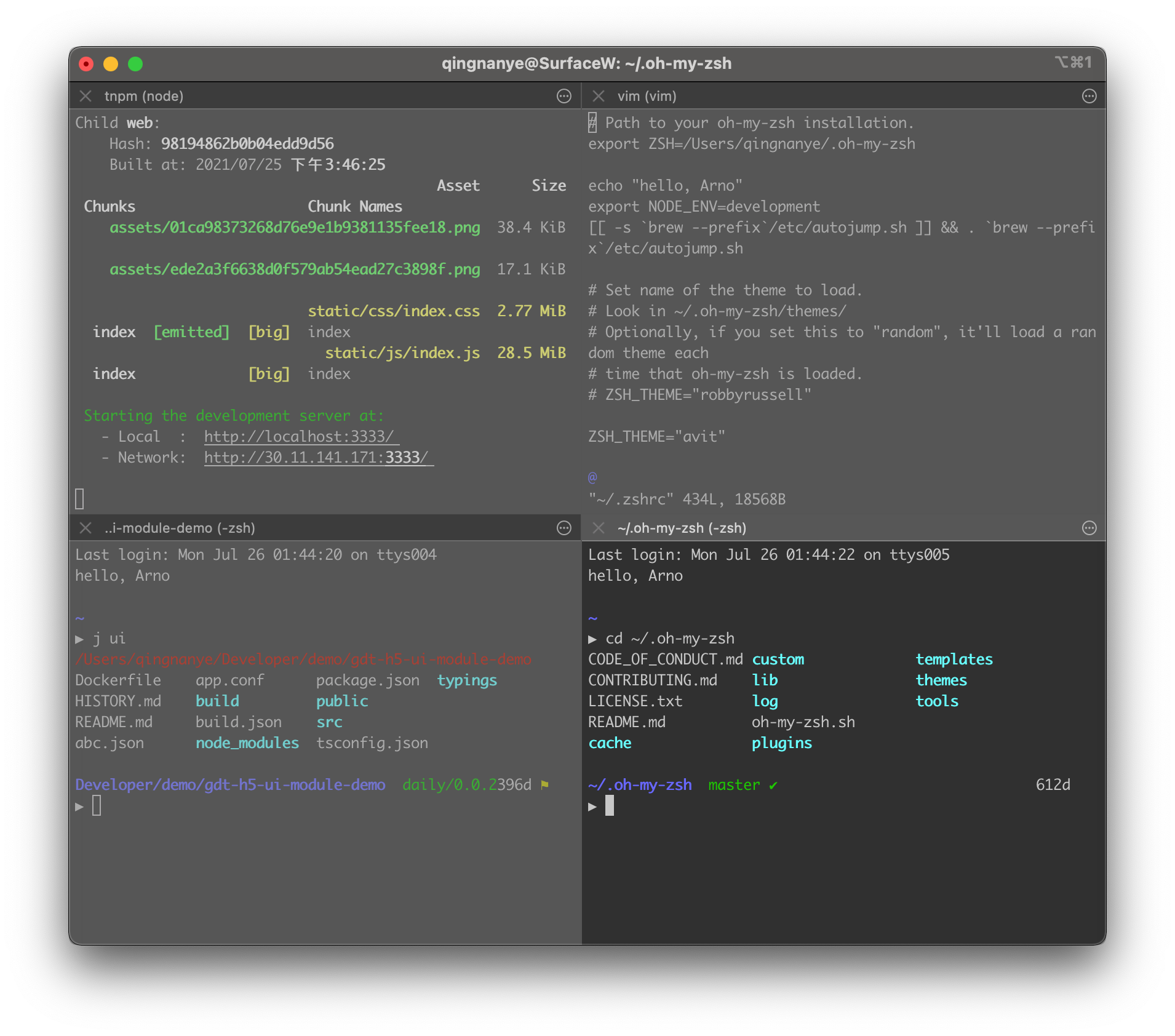Open the ..i-module-demo pane options menu

[564, 528]
